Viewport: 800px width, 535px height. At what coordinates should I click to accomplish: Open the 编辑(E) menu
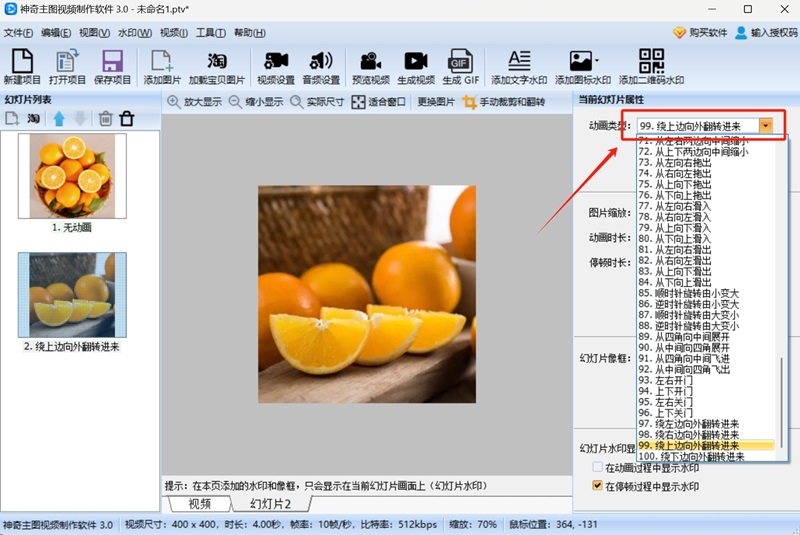point(56,33)
